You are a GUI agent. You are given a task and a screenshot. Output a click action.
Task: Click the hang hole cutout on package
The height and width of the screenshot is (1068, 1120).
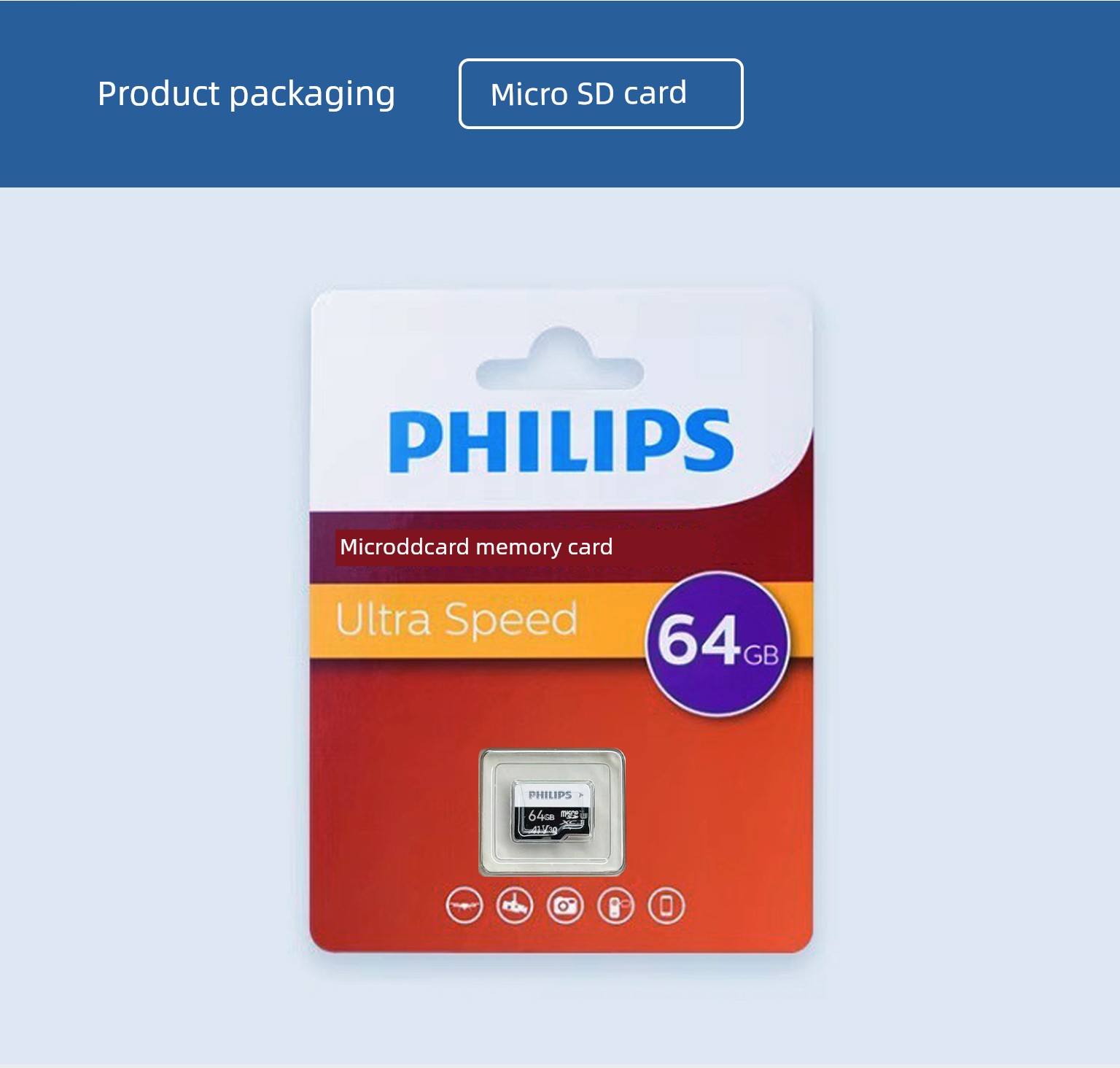[x=560, y=359]
